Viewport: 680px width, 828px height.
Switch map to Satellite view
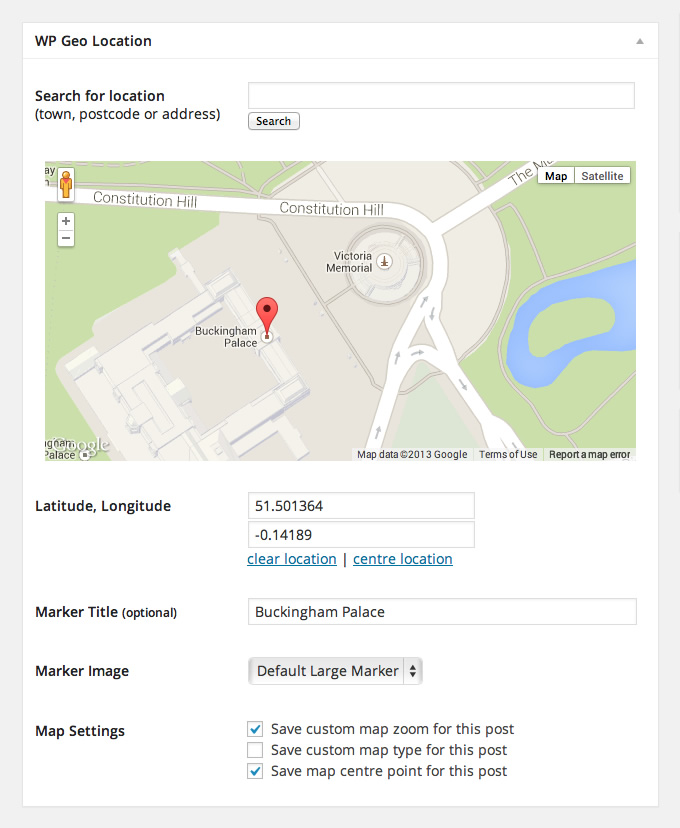[x=602, y=176]
